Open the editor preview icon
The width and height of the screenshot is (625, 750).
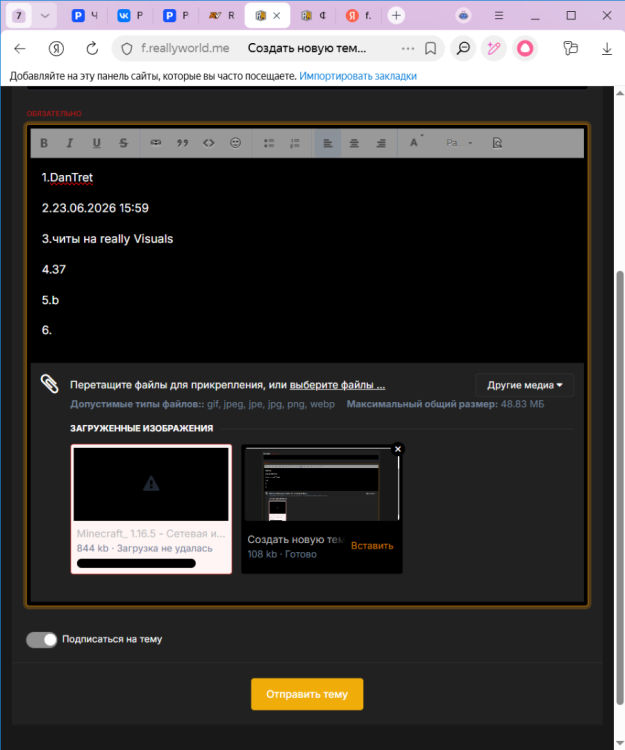pyautogui.click(x=497, y=143)
